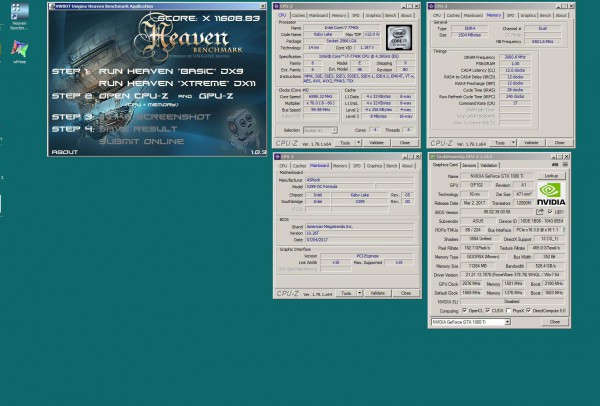Click the processor Name field 'Intel Core i7 7740K'
This screenshot has height=406, width=600.
coord(341,28)
